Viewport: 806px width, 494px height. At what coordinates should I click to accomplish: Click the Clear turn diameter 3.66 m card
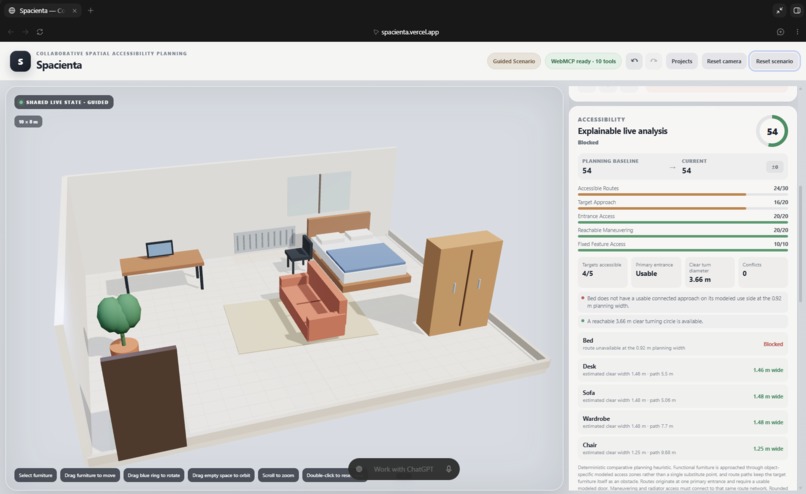click(709, 272)
